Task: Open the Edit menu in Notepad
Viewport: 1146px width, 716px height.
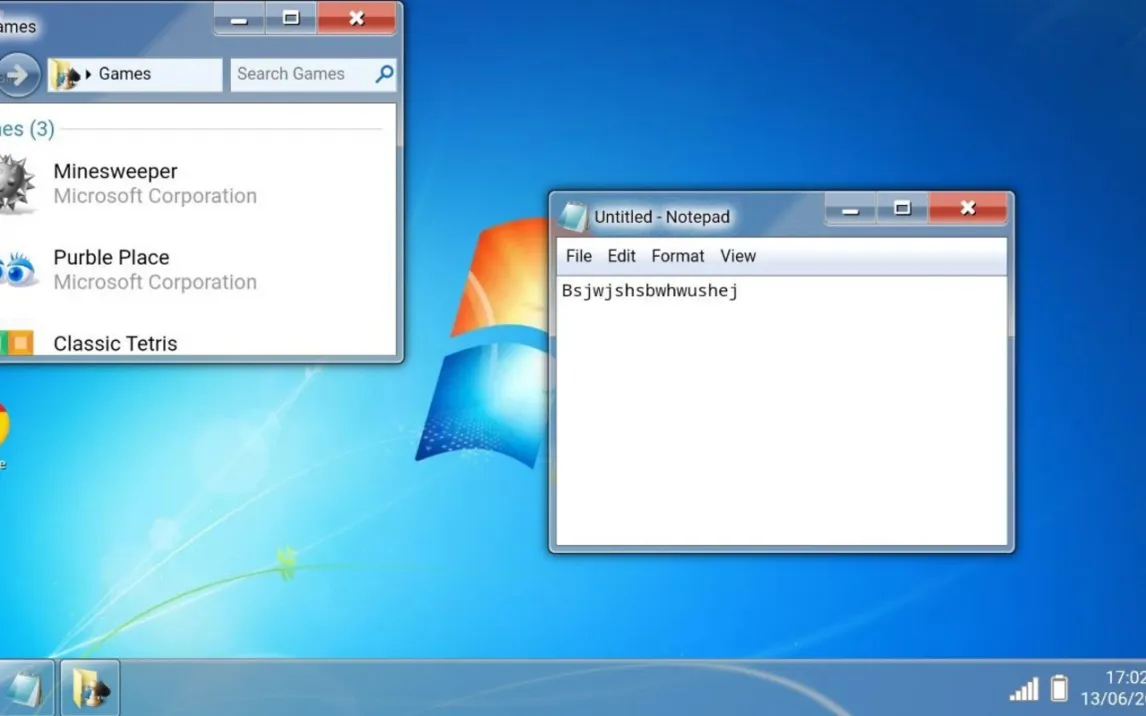Action: [x=621, y=256]
